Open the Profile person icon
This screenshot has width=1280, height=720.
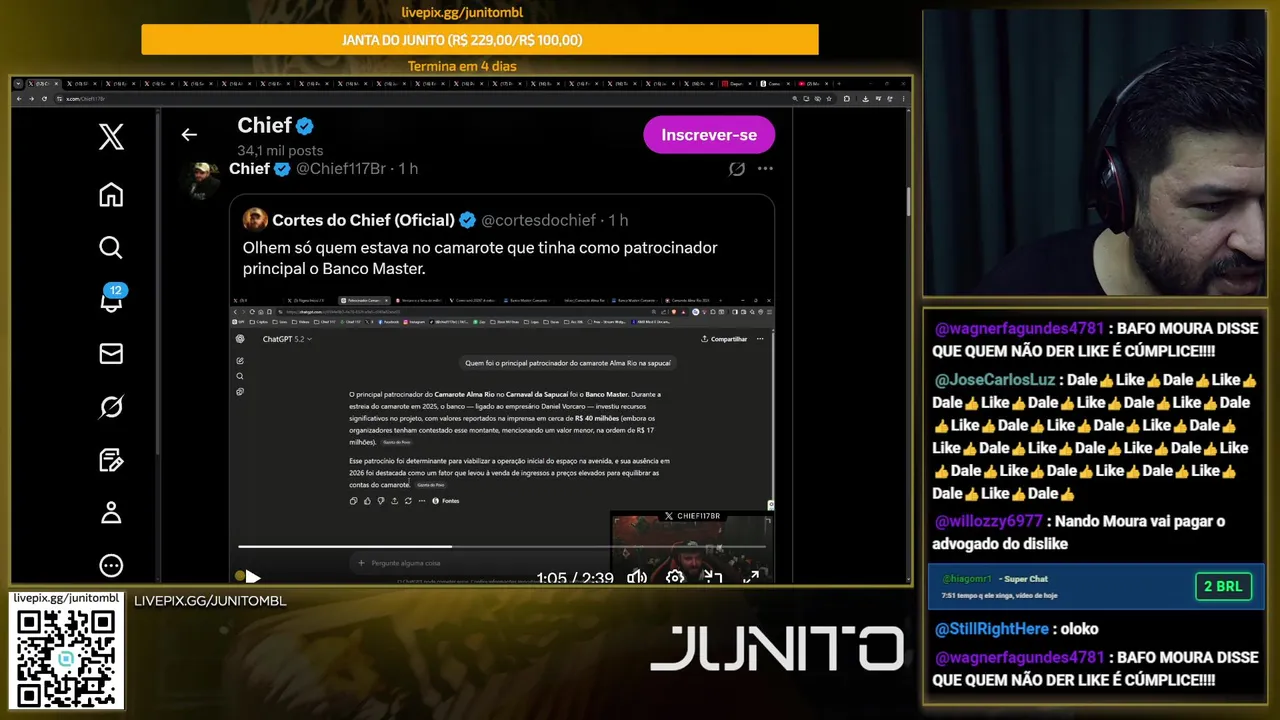click(111, 512)
